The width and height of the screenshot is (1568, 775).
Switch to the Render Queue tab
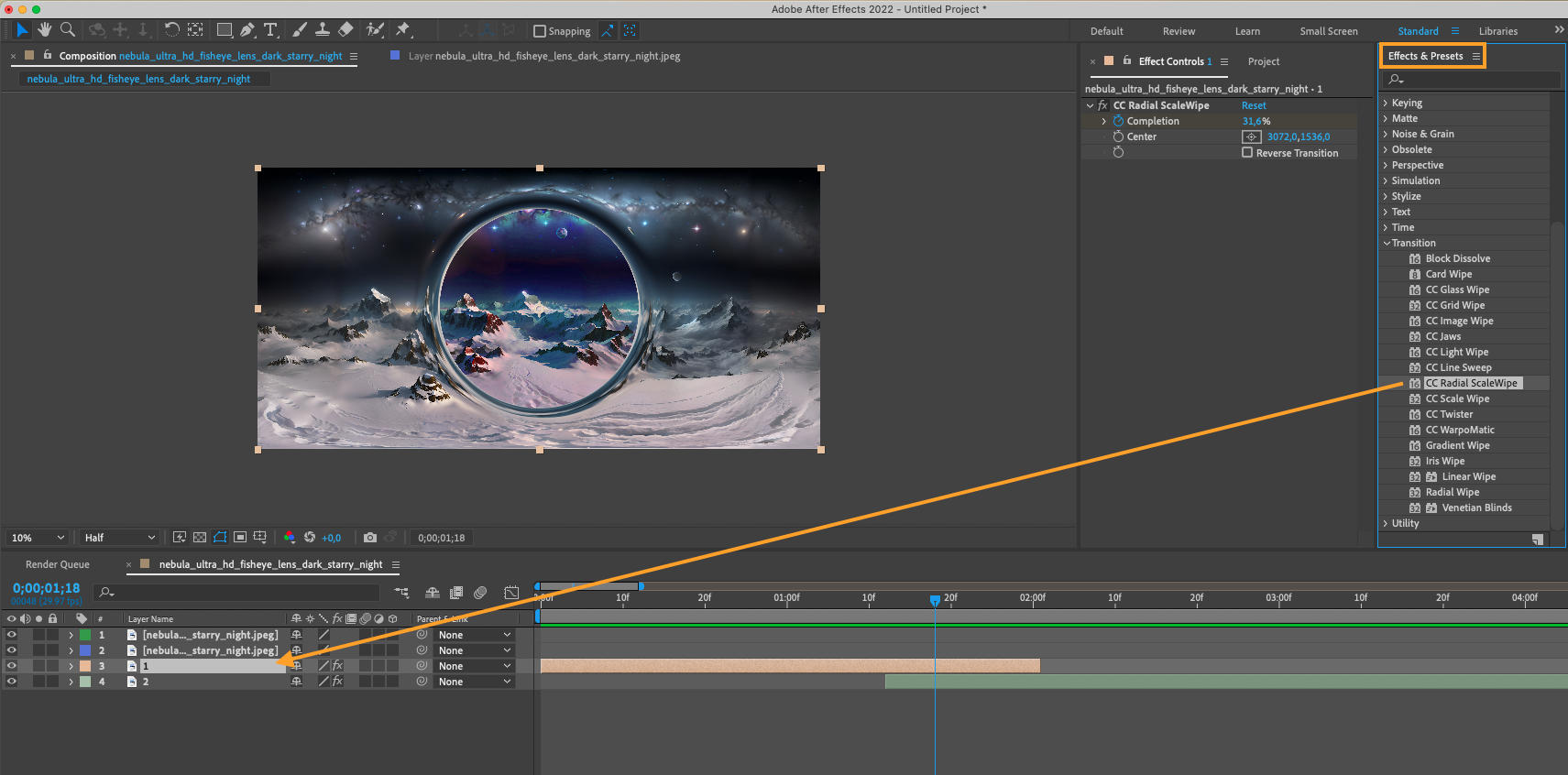(58, 564)
